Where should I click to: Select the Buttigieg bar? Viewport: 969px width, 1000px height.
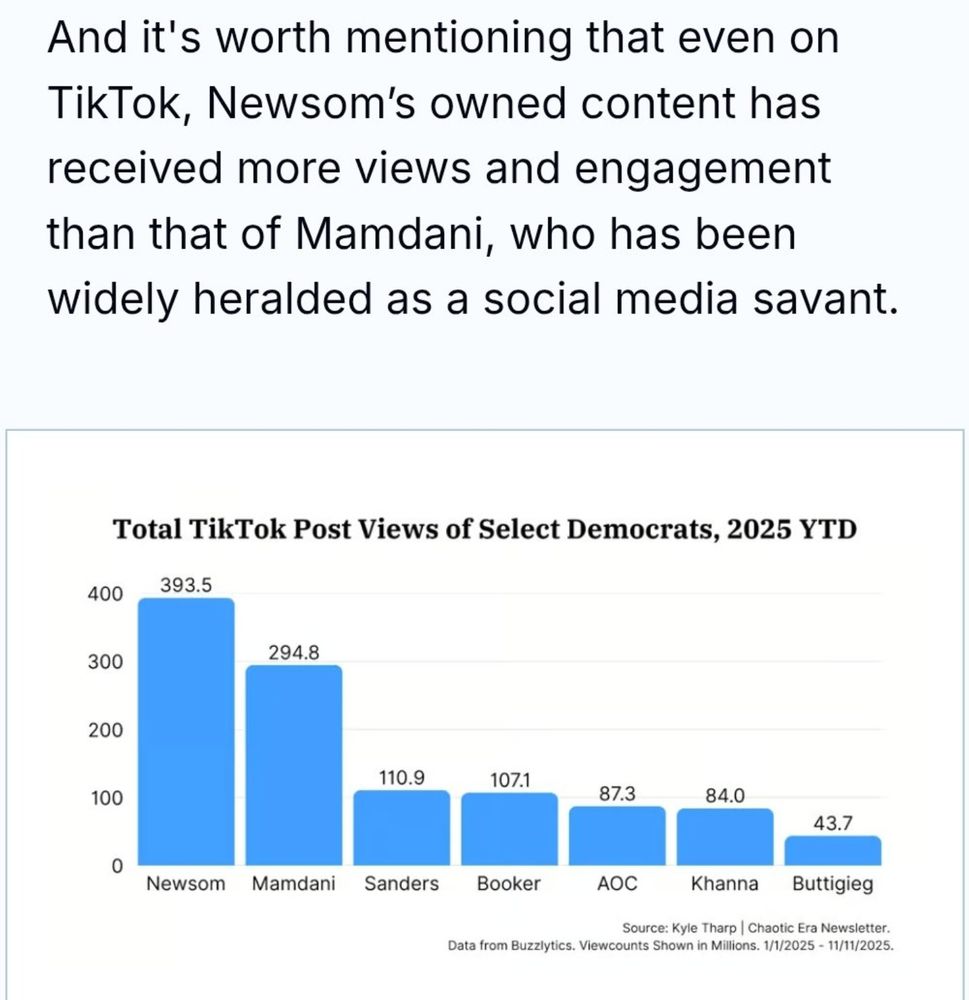pyautogui.click(x=833, y=850)
